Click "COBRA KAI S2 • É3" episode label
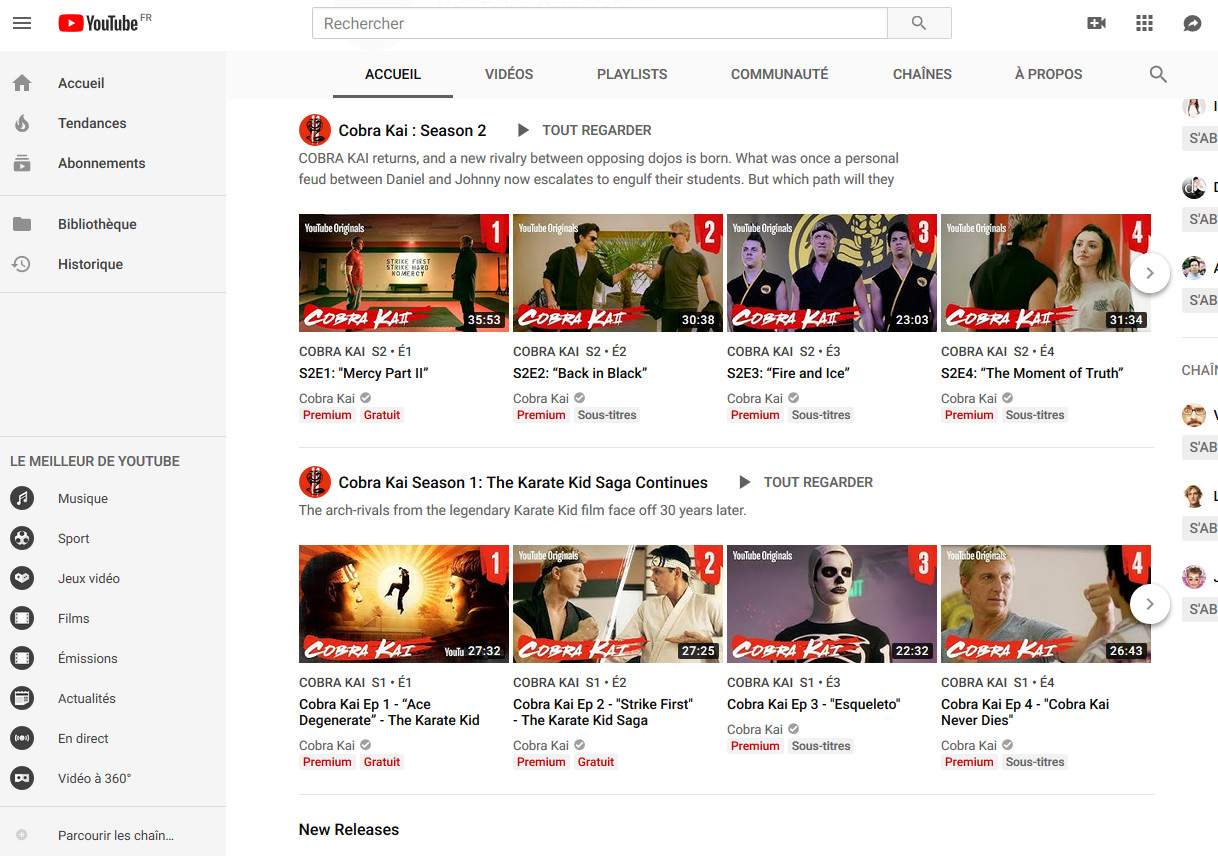The width and height of the screenshot is (1218, 856). (784, 351)
